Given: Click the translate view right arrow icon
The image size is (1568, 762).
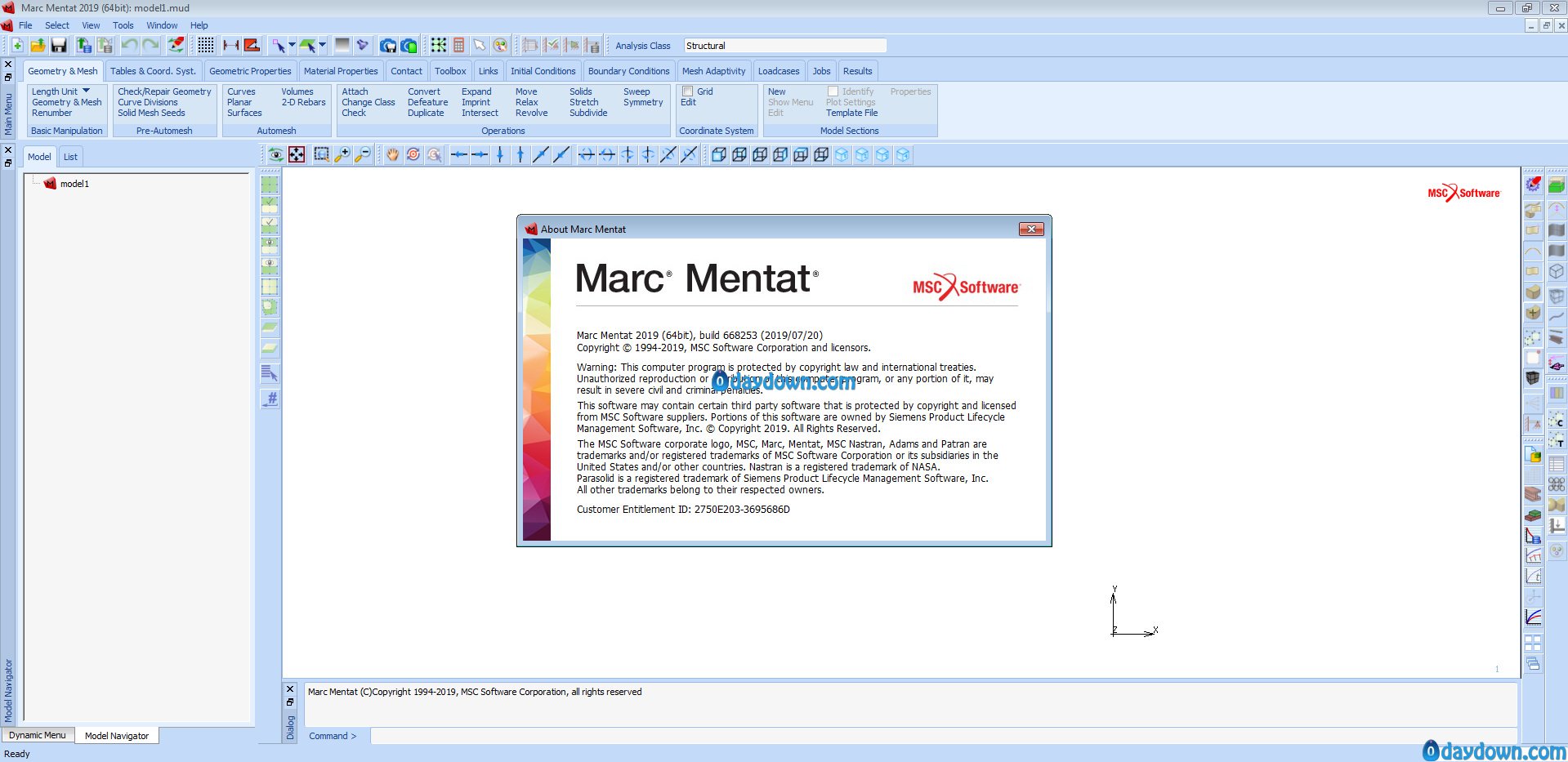Looking at the screenshot, I should (x=480, y=154).
